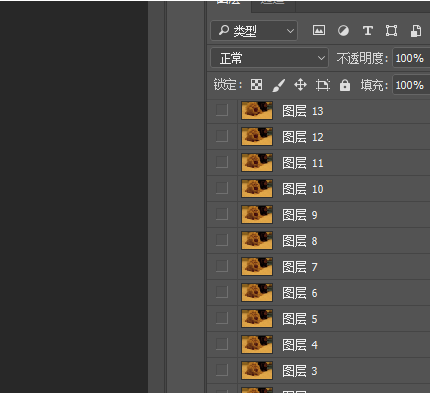Show 图层 10 visibility box
Screen dimensions: 430x393
(222, 188)
